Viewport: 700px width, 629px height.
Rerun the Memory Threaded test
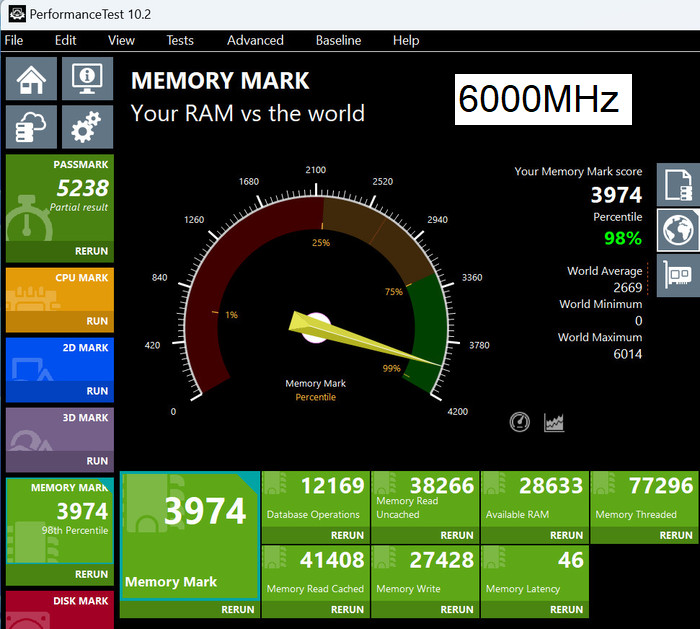tap(675, 535)
